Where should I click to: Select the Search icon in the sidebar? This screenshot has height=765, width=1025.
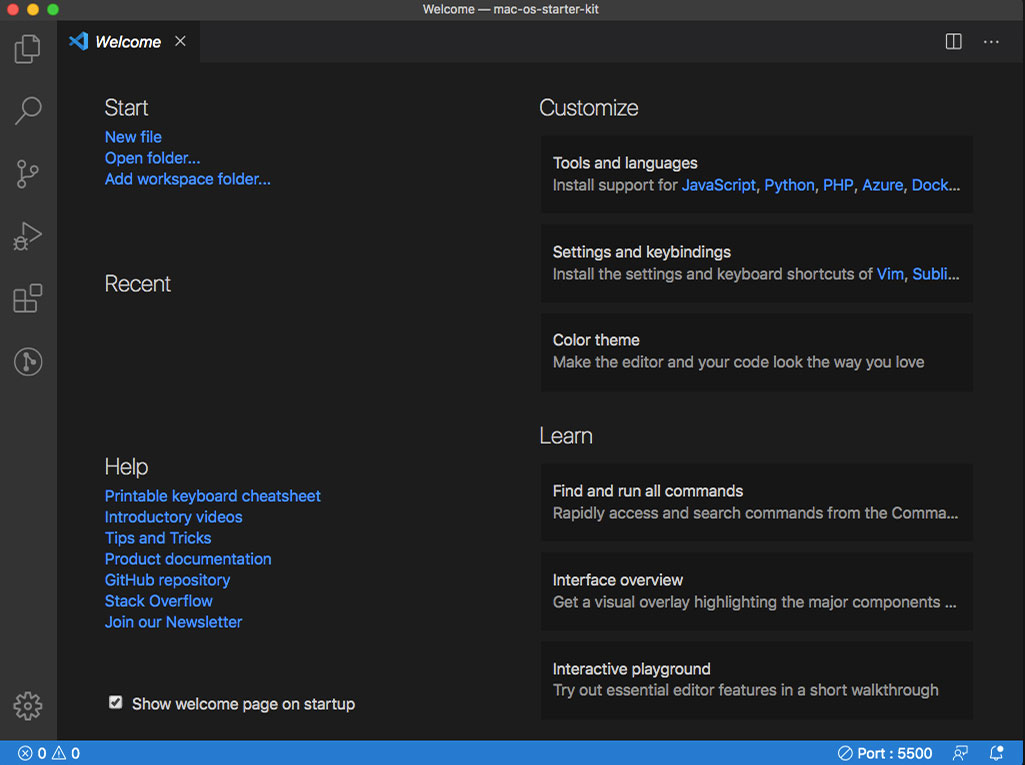point(27,111)
